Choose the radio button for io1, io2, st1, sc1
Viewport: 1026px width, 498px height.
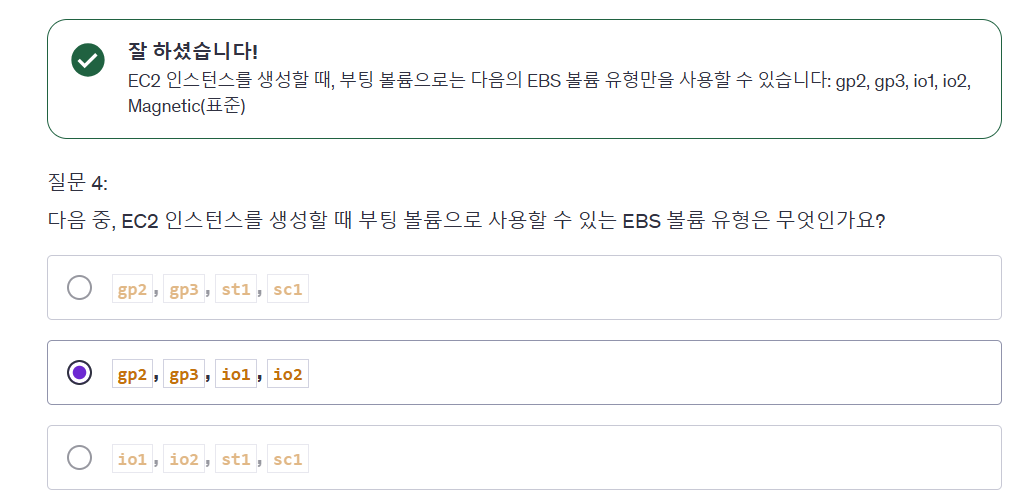tap(79, 457)
